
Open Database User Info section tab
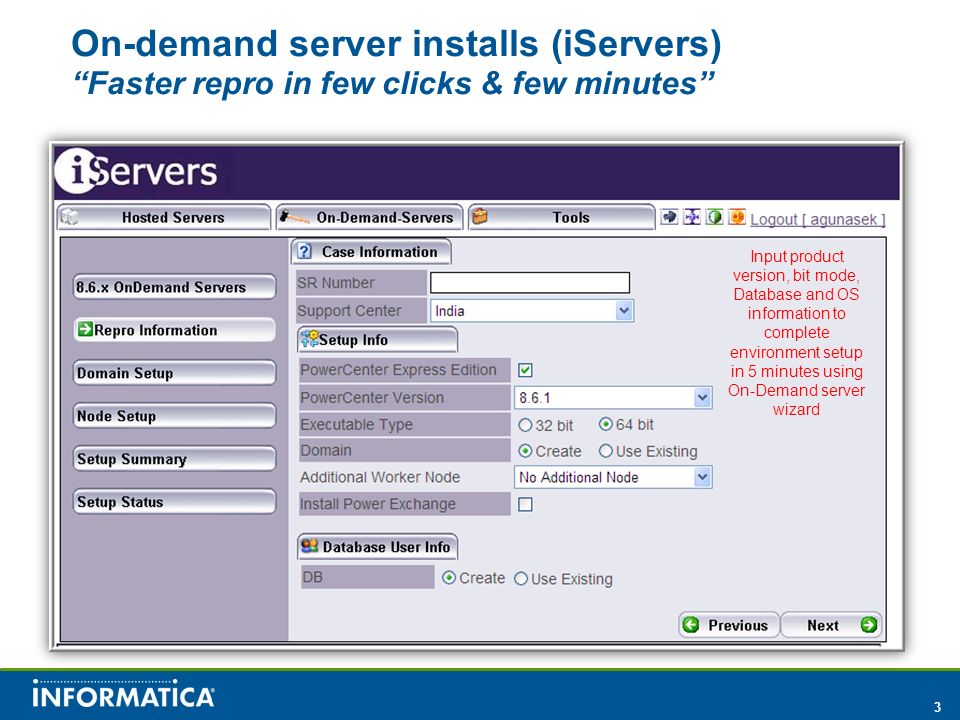point(378,546)
